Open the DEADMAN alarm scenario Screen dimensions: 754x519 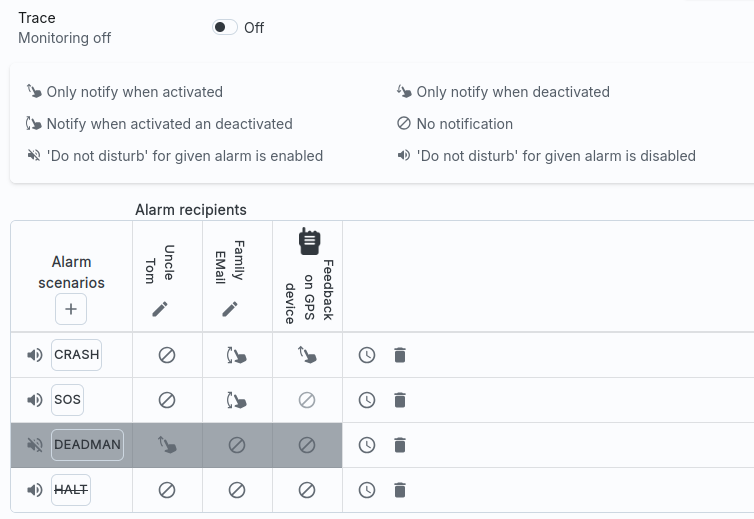click(x=87, y=445)
